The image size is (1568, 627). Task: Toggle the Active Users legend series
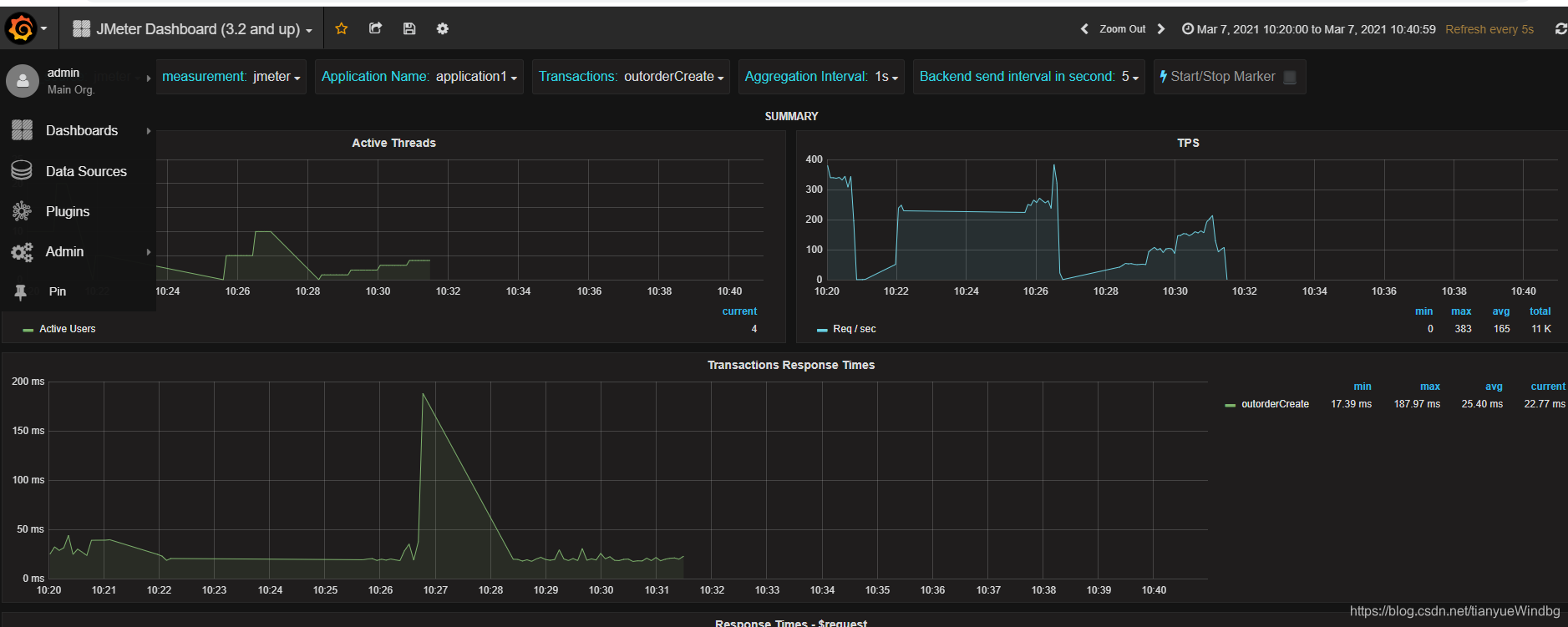click(x=68, y=329)
